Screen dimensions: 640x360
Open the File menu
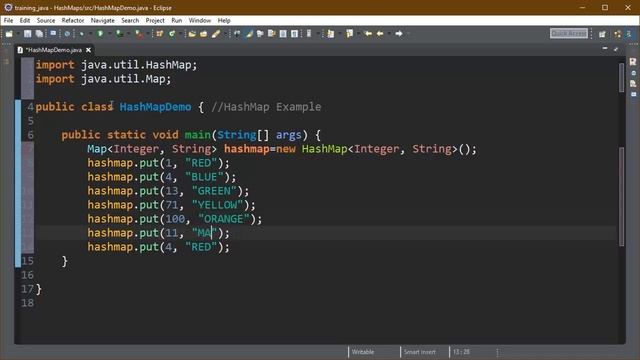point(8,20)
